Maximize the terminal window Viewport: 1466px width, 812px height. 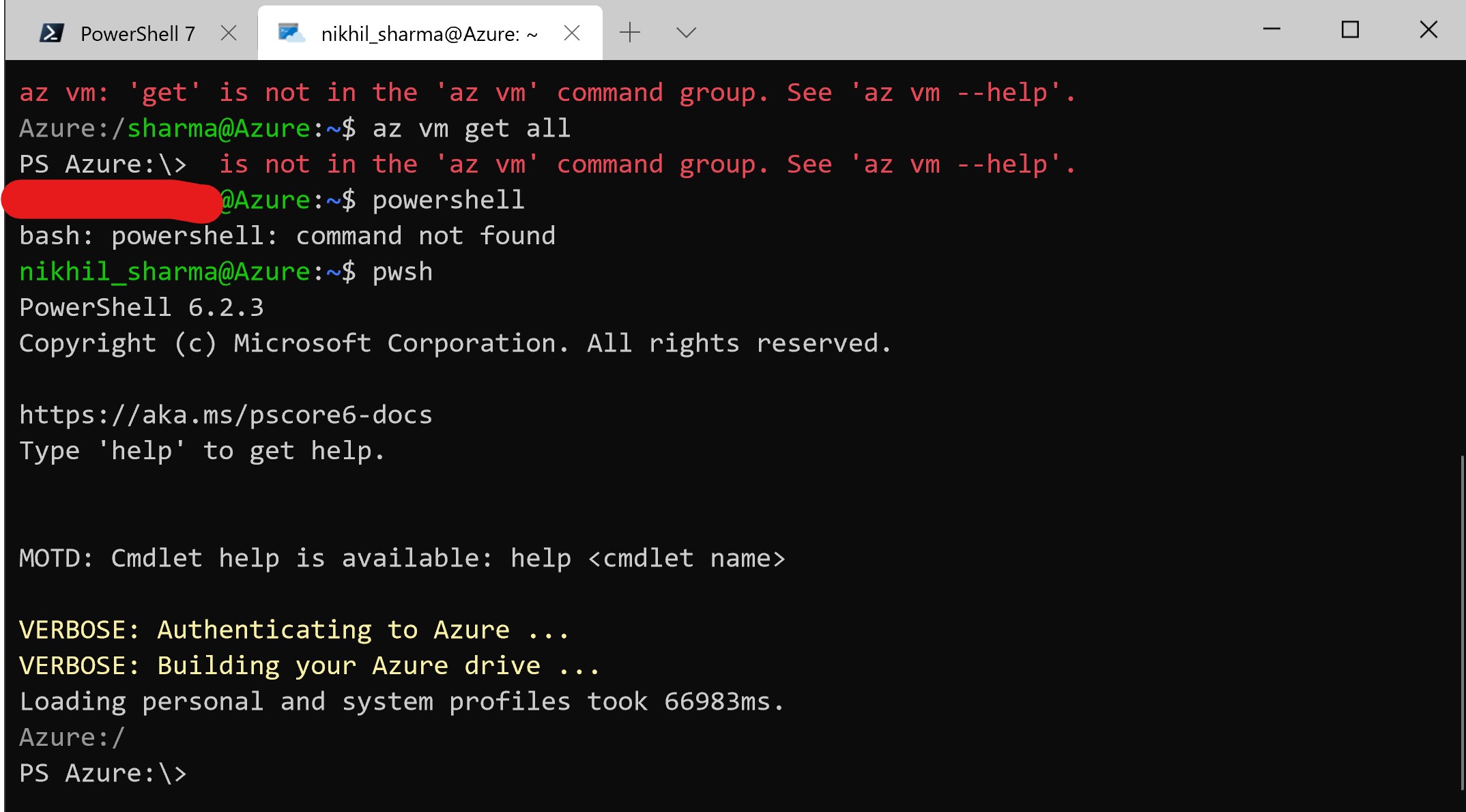(1349, 29)
